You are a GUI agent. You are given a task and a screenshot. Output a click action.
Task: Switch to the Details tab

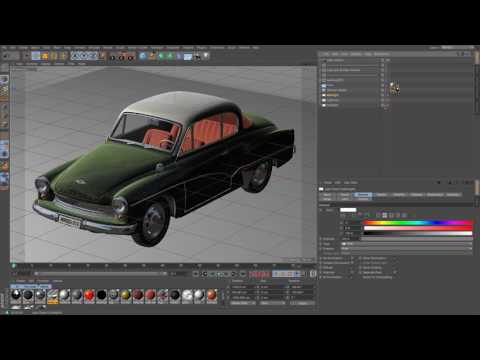point(381,195)
